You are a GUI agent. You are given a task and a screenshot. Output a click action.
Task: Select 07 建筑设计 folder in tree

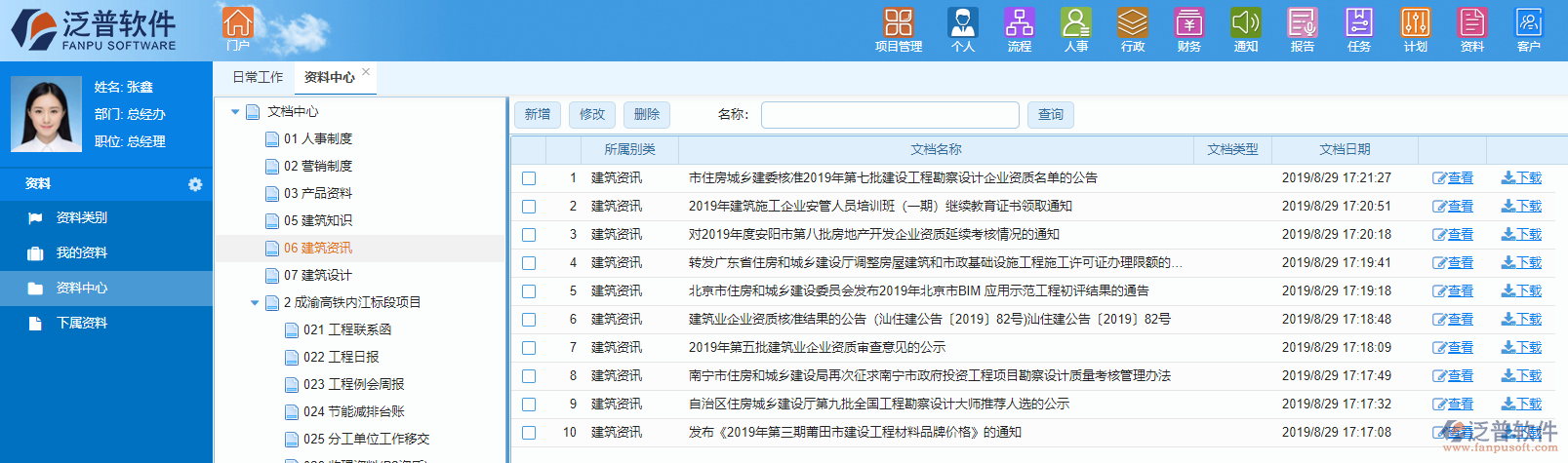[317, 276]
